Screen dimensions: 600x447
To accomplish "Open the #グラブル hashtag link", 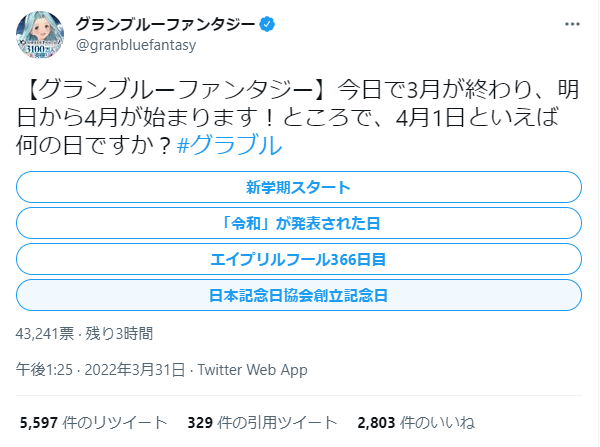I will point(228,144).
